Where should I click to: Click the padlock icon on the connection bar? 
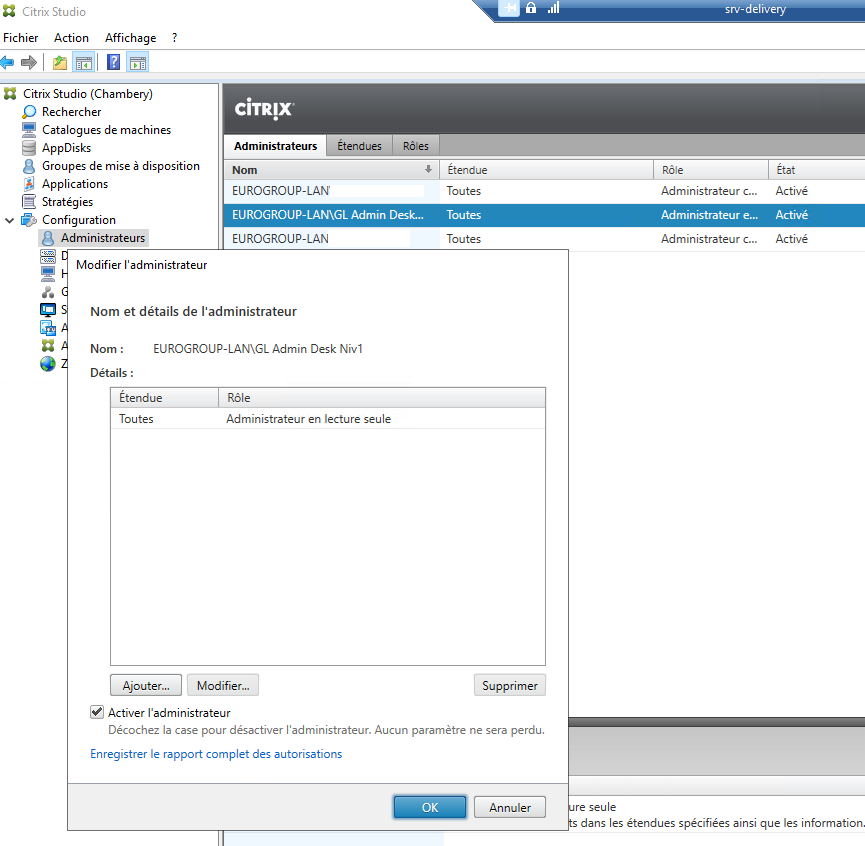tap(531, 8)
